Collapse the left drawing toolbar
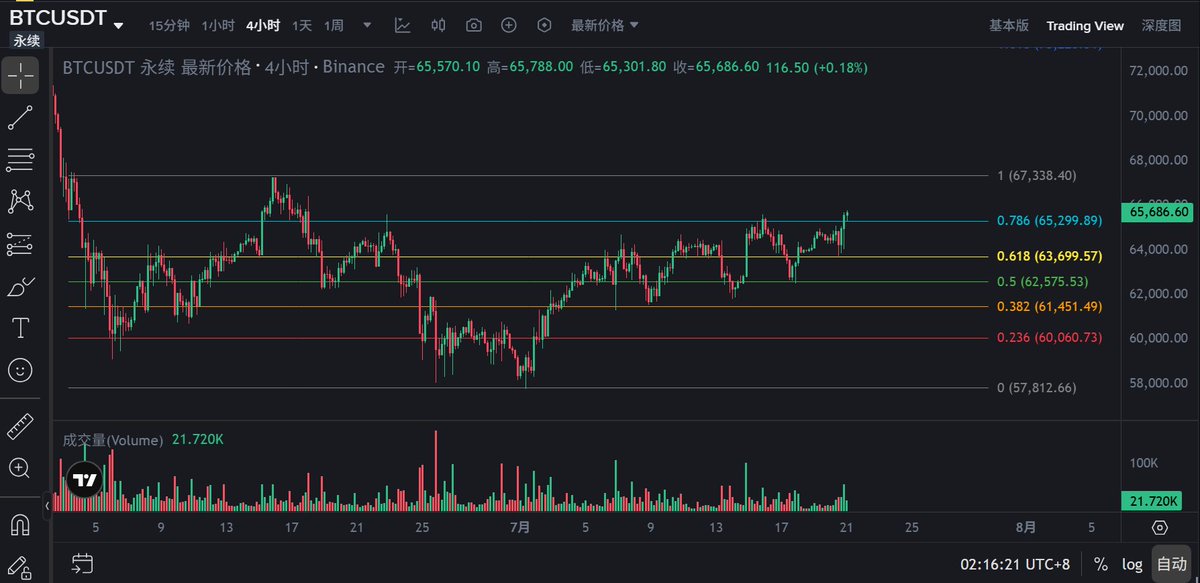Image resolution: width=1200 pixels, height=583 pixels. click(47, 507)
